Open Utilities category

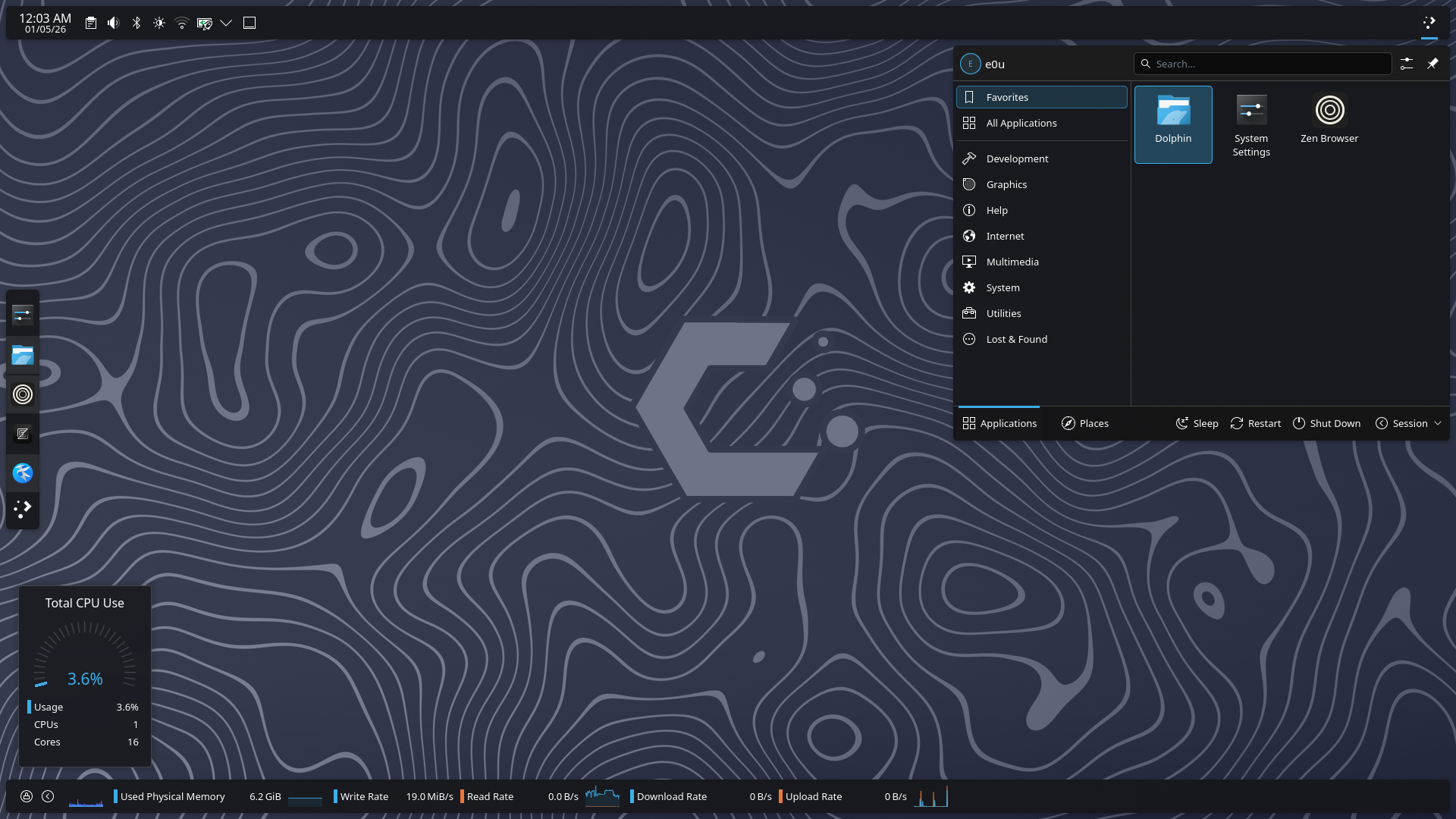click(1042, 313)
